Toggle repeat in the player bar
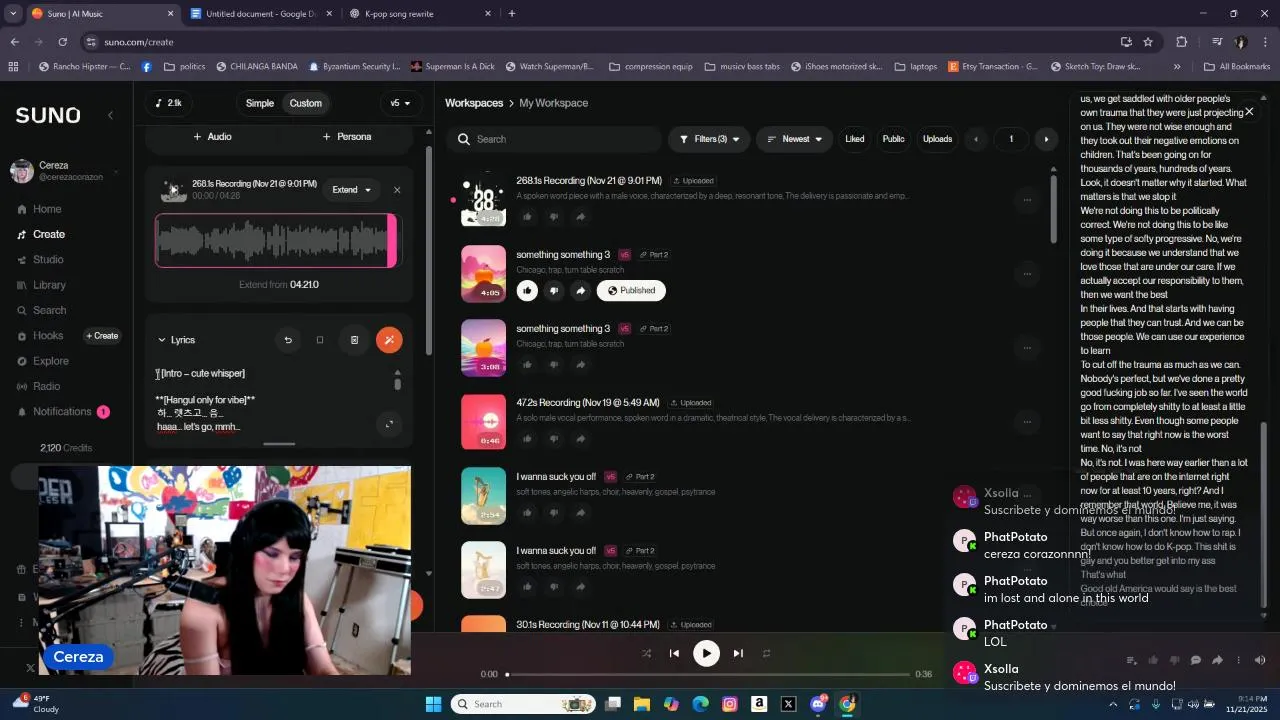The image size is (1280, 720). pyautogui.click(x=766, y=653)
